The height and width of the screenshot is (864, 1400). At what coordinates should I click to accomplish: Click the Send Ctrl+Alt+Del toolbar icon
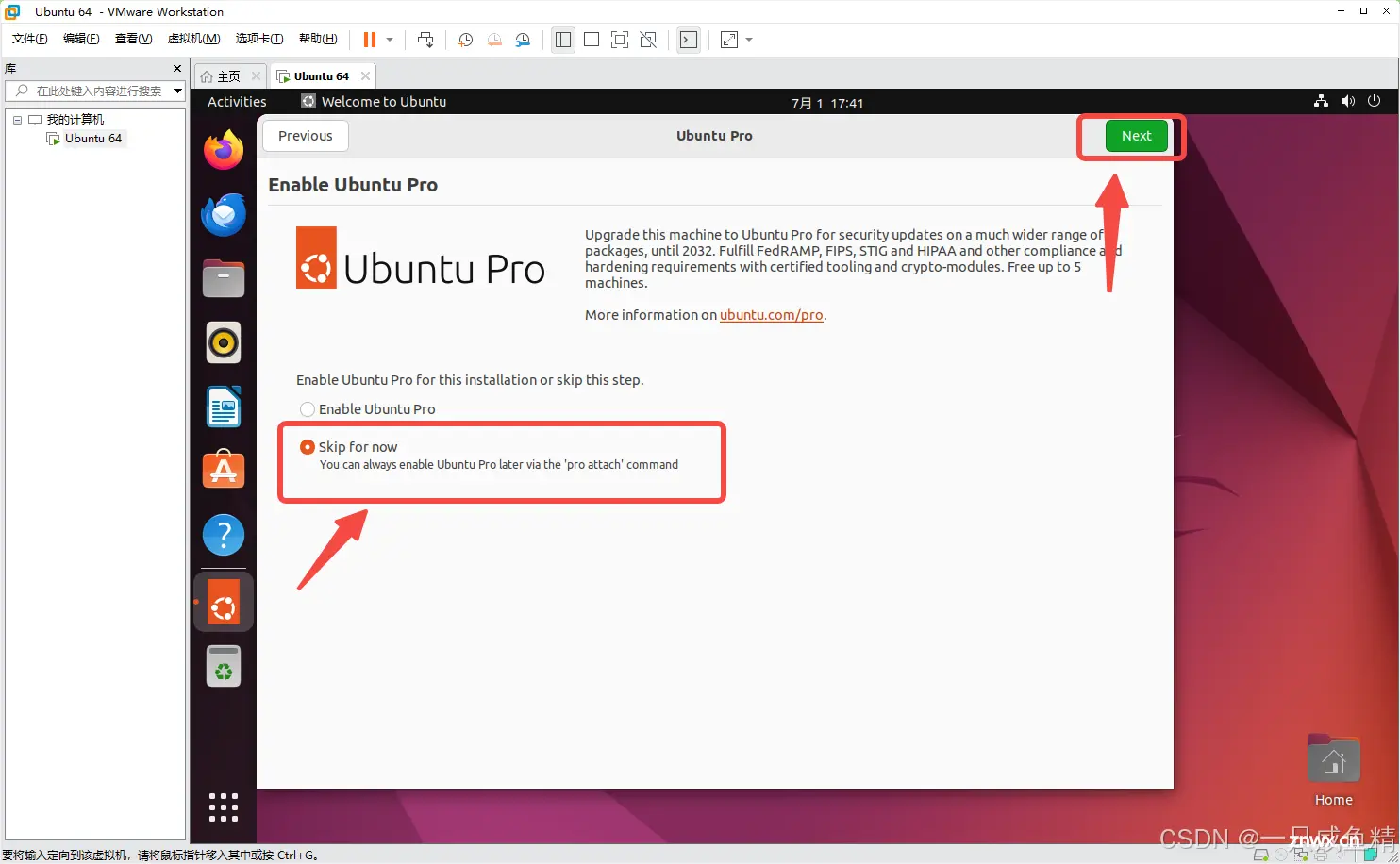click(x=425, y=40)
